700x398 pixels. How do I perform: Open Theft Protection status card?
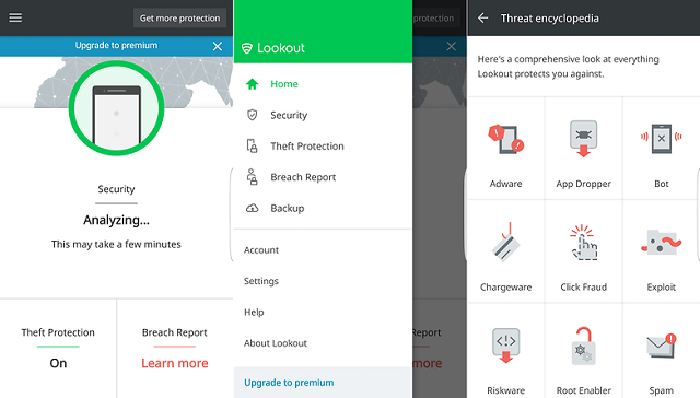58,348
